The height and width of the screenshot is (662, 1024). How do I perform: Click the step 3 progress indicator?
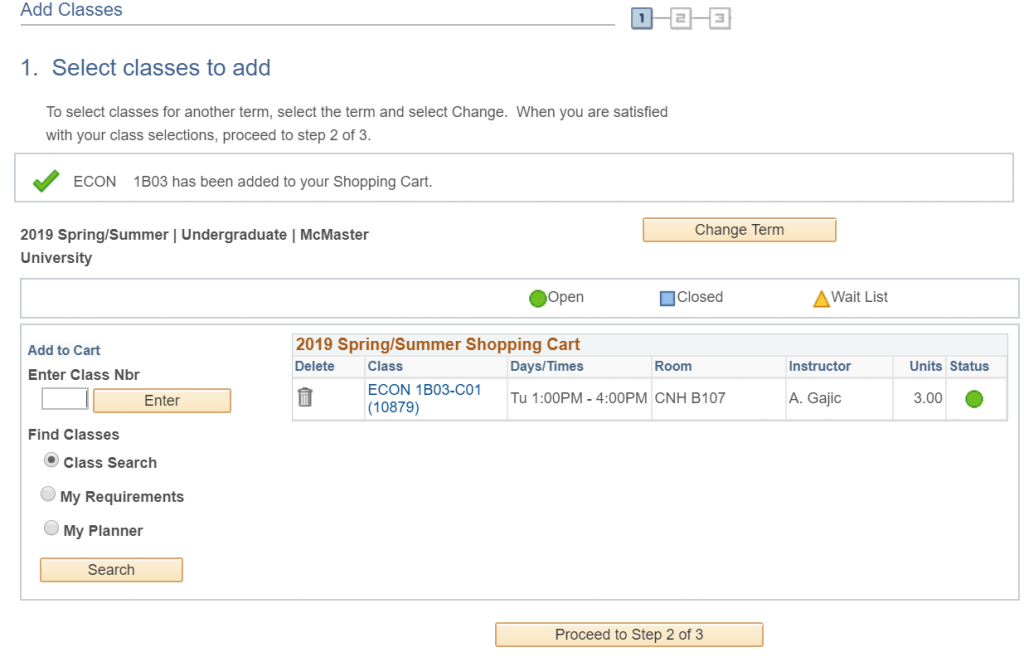719,18
